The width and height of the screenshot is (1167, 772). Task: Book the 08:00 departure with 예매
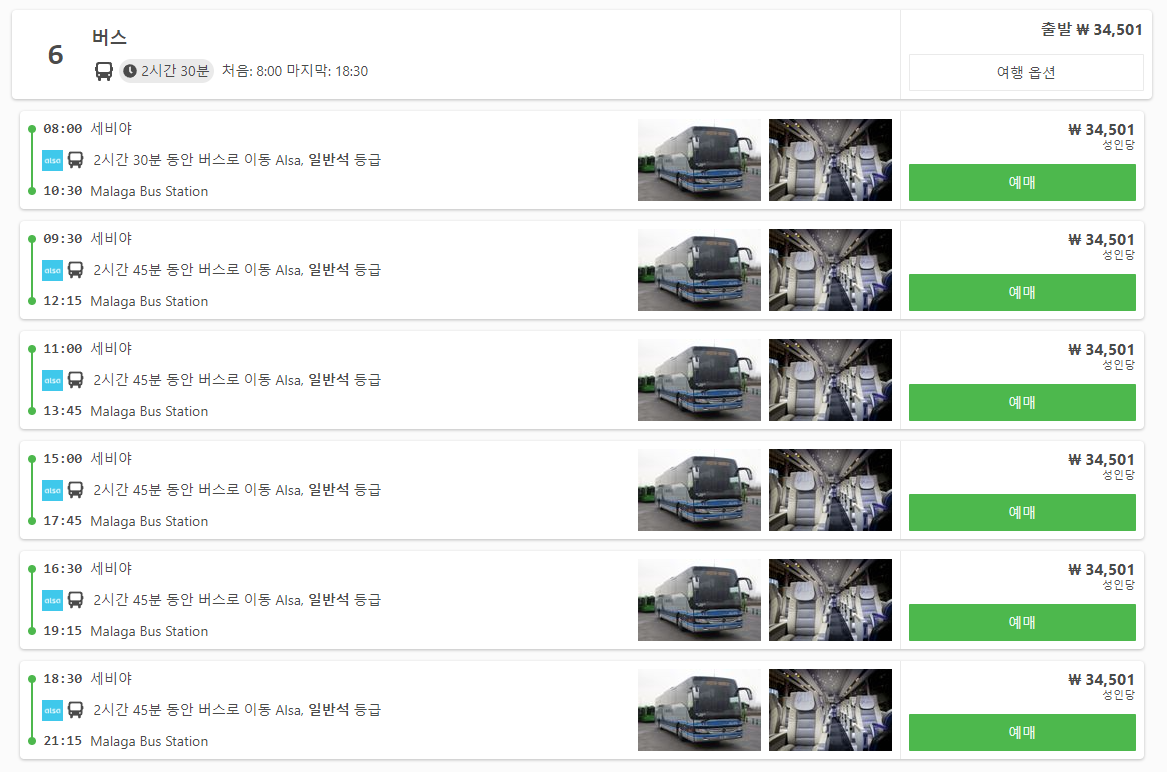[x=1022, y=182]
